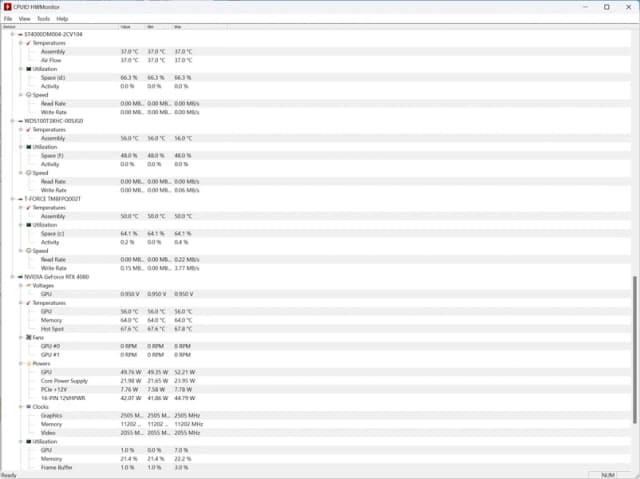Open the View menu
Viewport: 640px width, 479px height.
pyautogui.click(x=24, y=19)
